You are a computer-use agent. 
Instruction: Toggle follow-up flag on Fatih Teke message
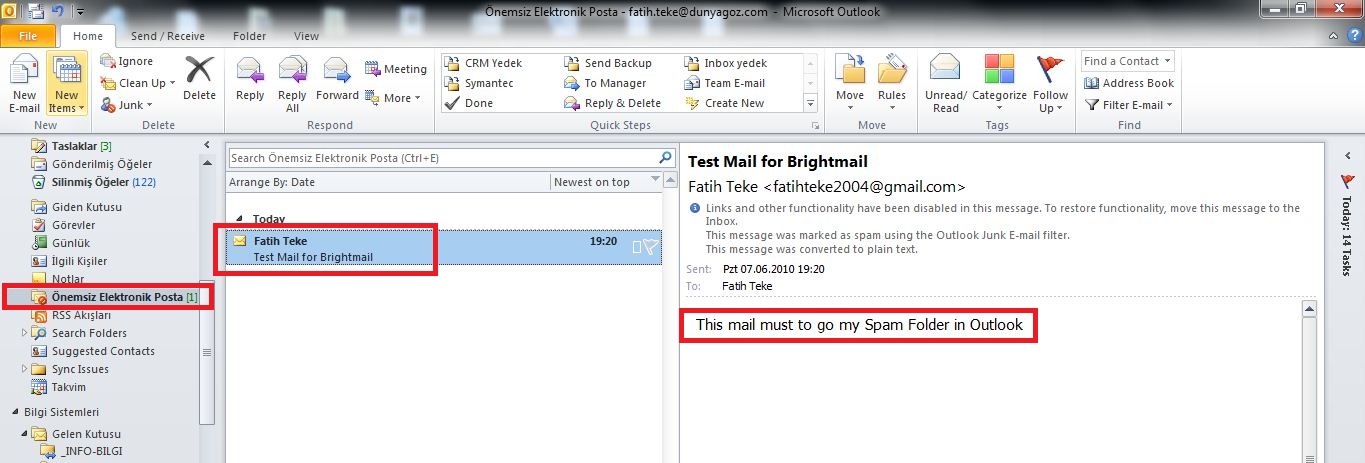click(x=651, y=247)
